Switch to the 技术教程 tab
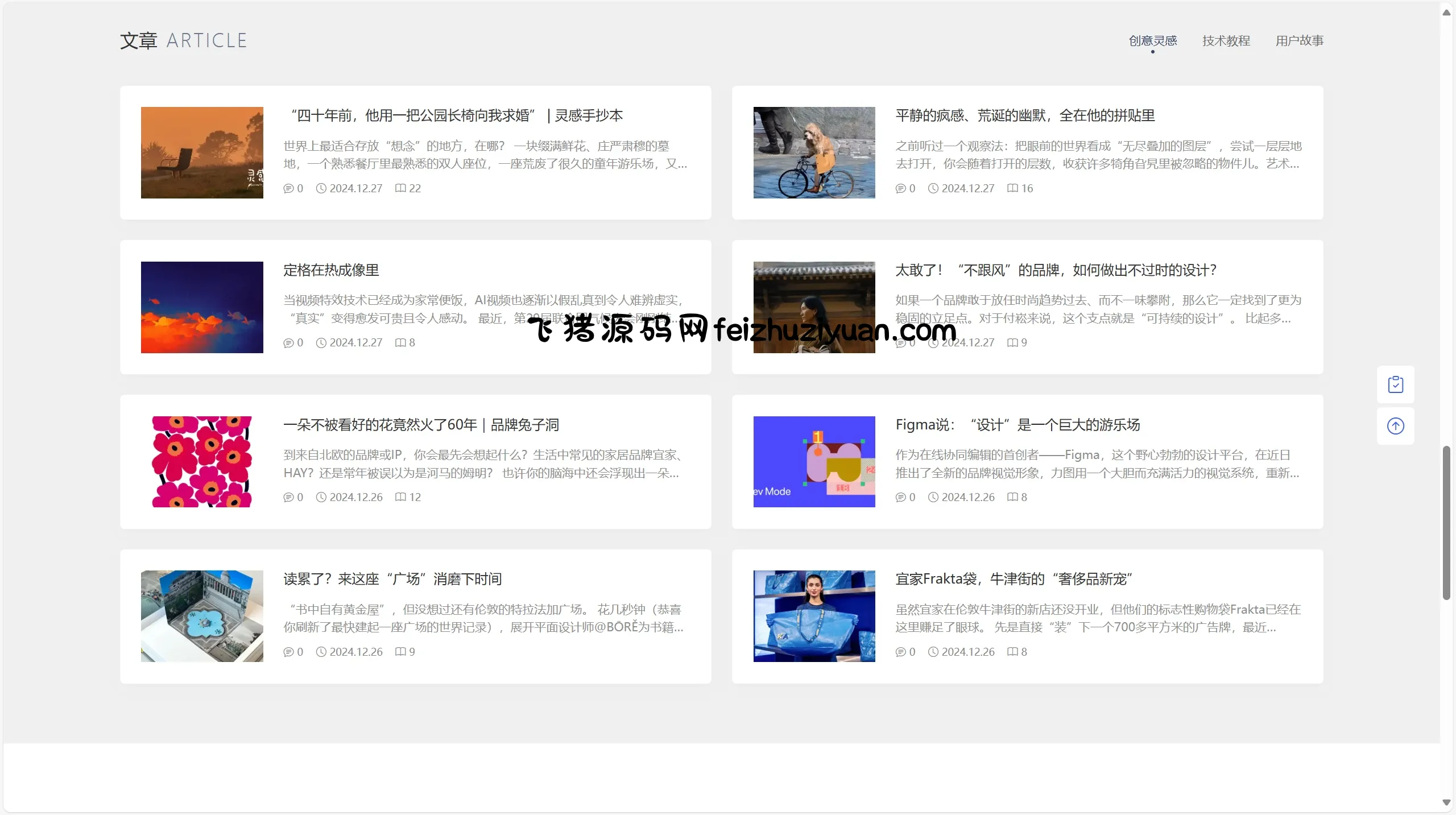Viewport: 1456px width, 815px height. point(1226,41)
